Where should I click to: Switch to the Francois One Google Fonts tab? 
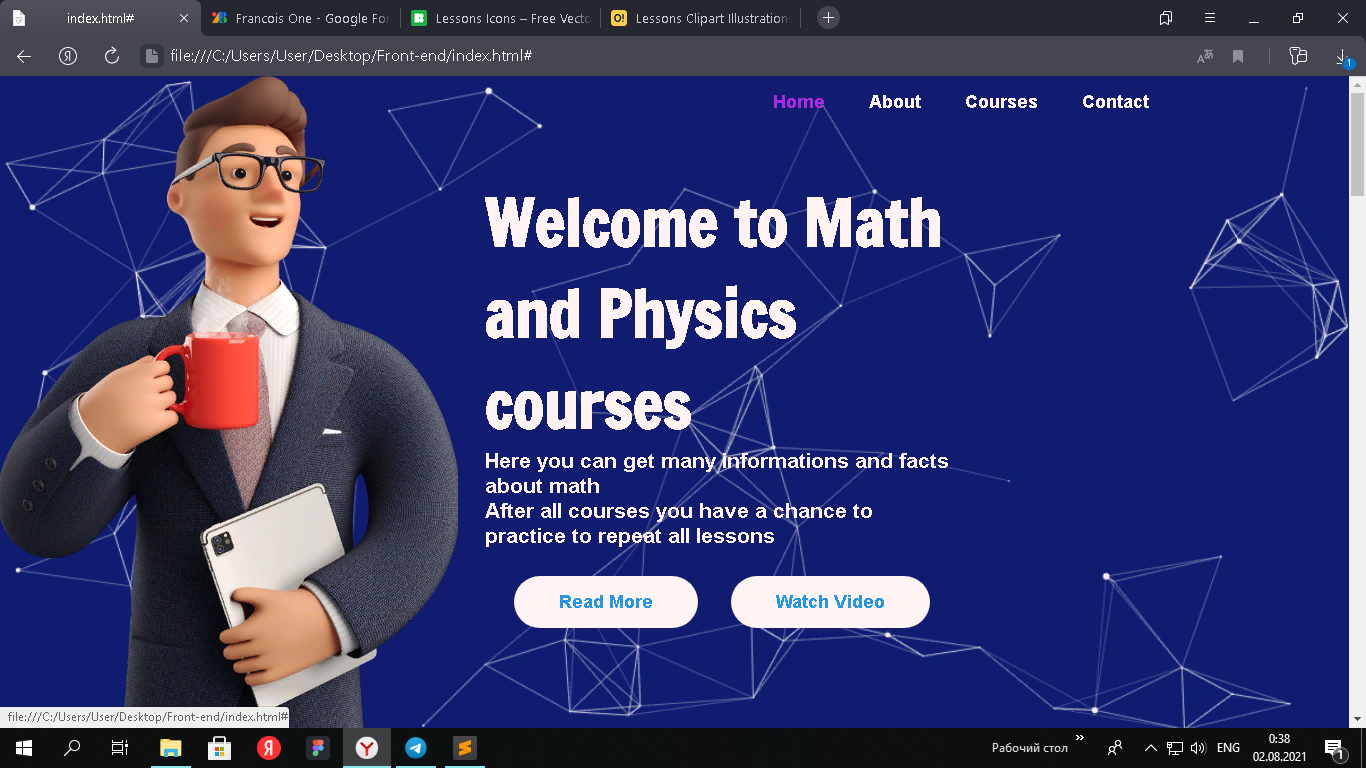300,18
